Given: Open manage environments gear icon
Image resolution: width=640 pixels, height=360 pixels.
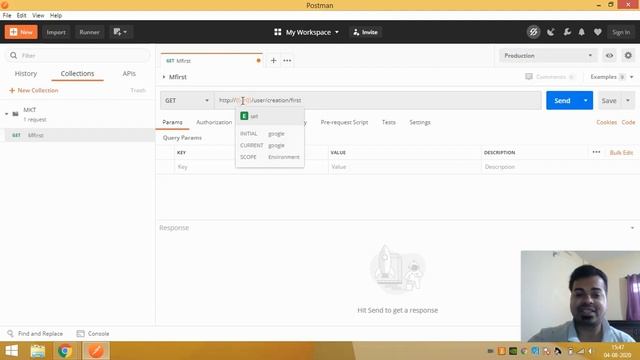Looking at the screenshot, I should click(x=628, y=56).
